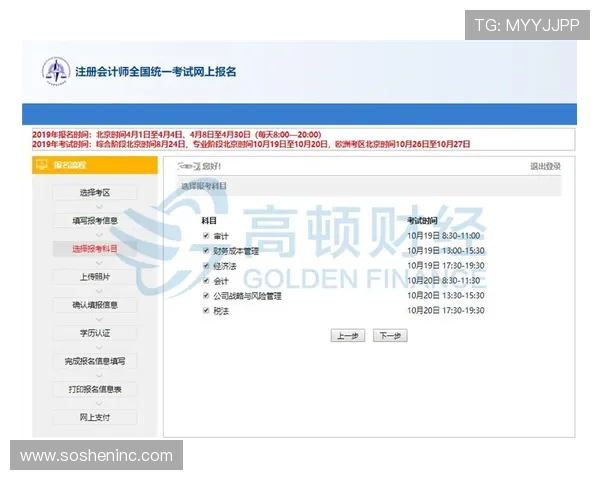Open the 学历认证 step
The height and width of the screenshot is (480, 600).
(95, 333)
